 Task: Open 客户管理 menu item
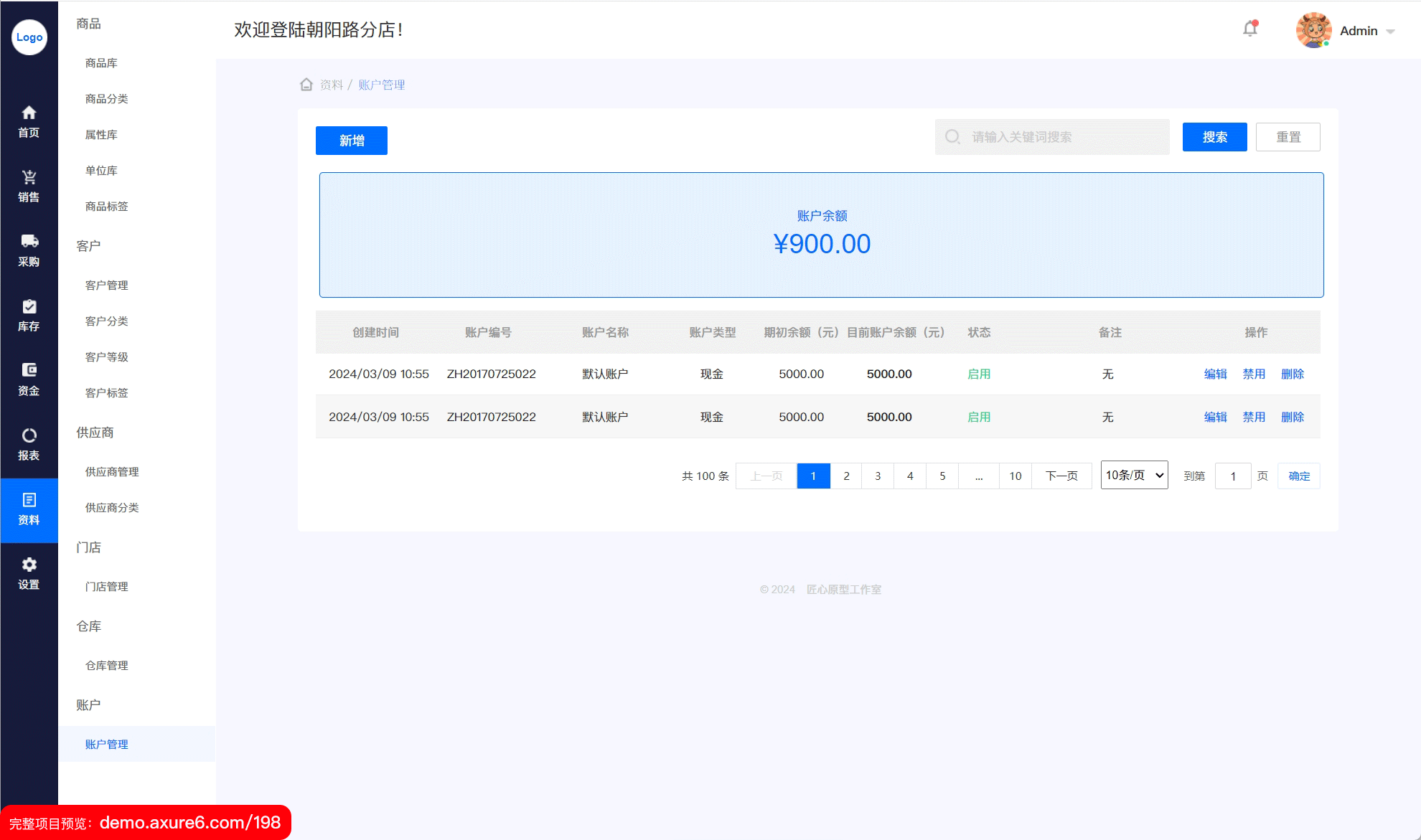tap(106, 285)
